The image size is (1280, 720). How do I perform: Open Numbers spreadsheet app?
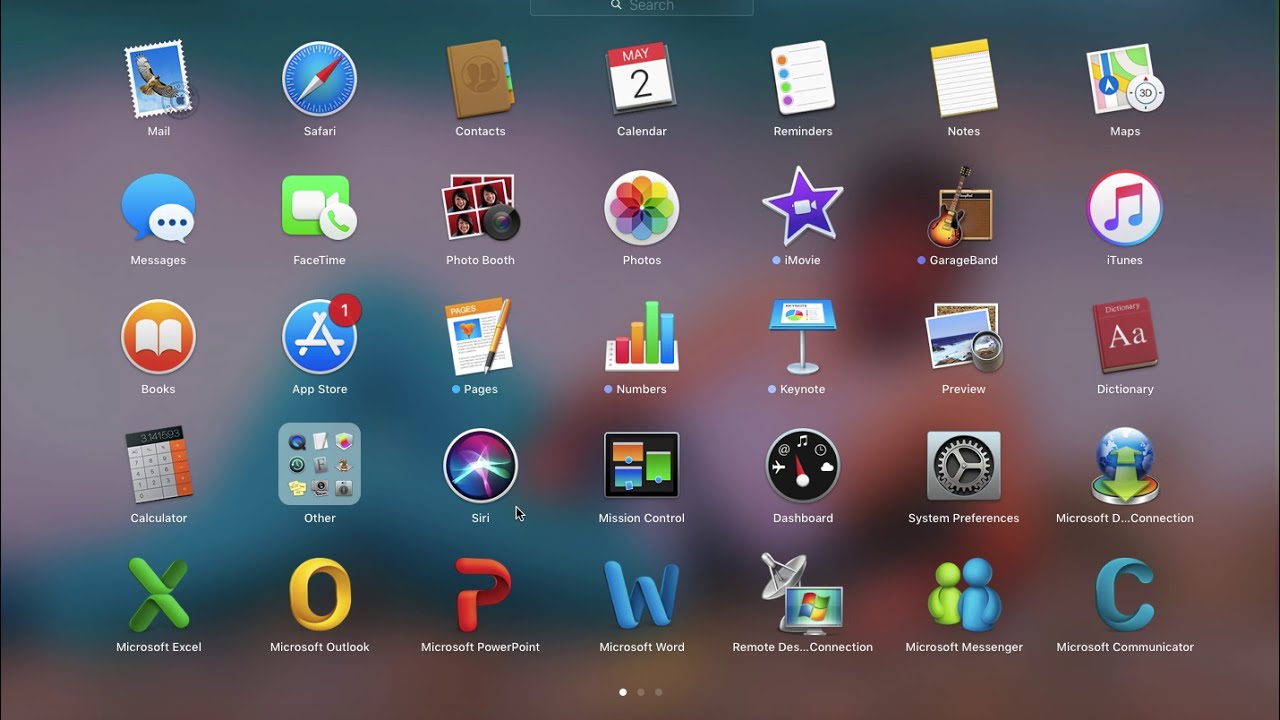tap(641, 337)
